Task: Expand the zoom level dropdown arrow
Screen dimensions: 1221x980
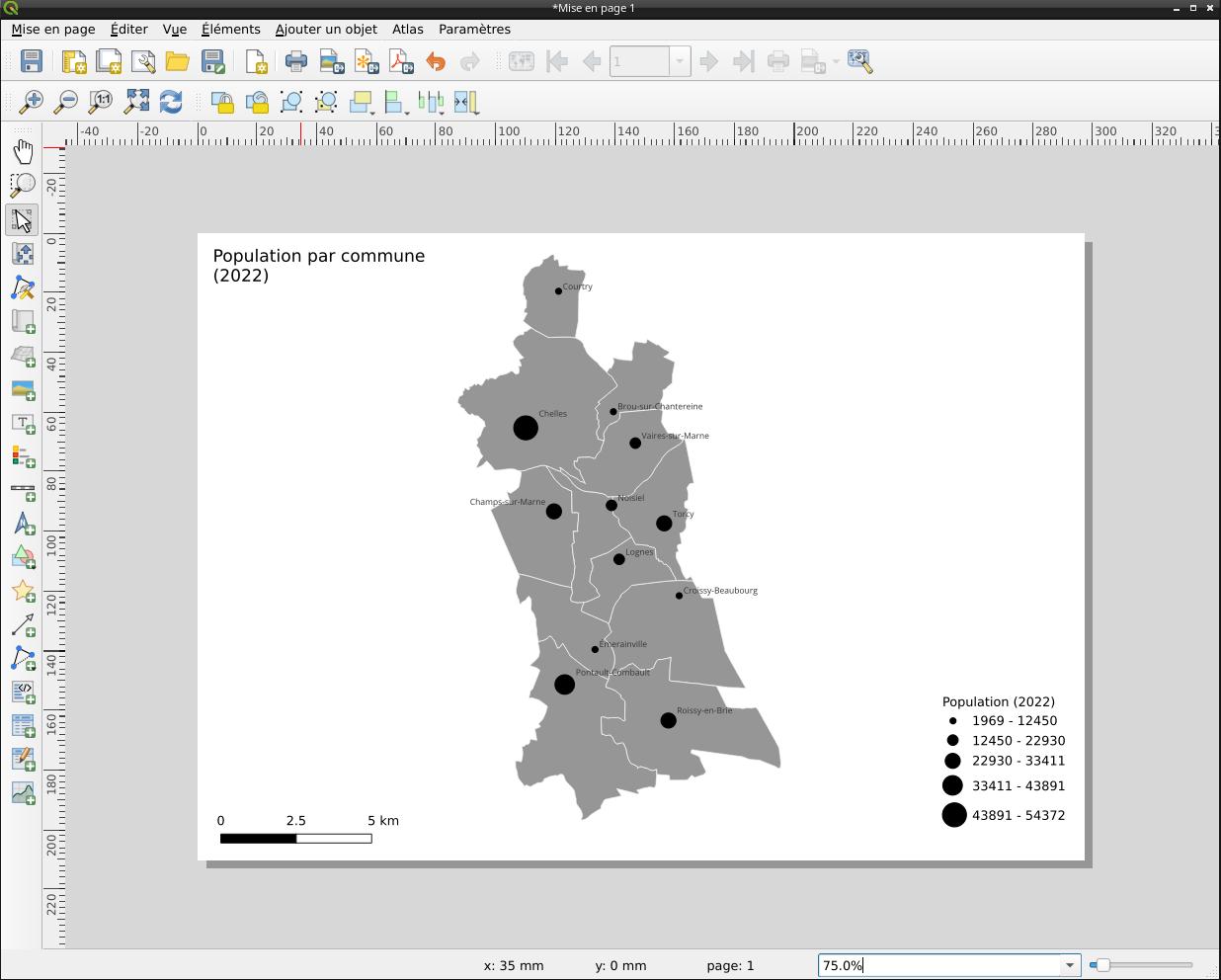Action: [x=1069, y=965]
